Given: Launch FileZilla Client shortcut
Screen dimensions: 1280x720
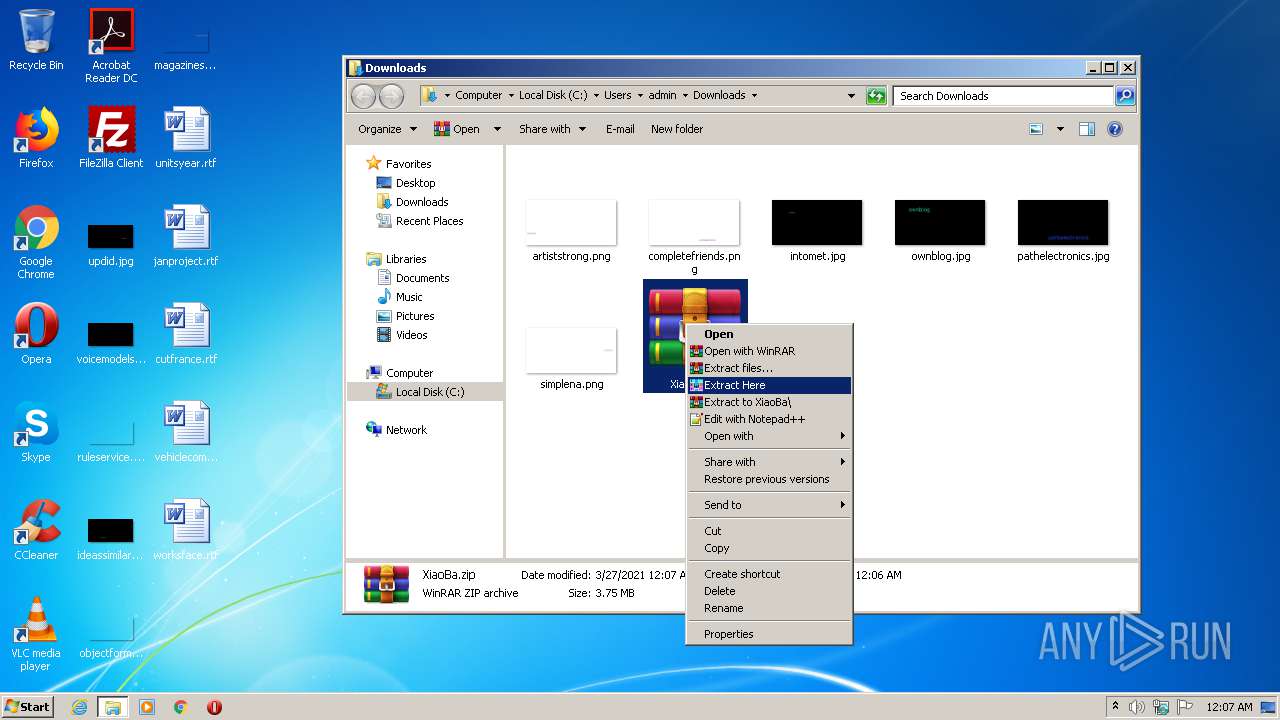Looking at the screenshot, I should tap(111, 138).
